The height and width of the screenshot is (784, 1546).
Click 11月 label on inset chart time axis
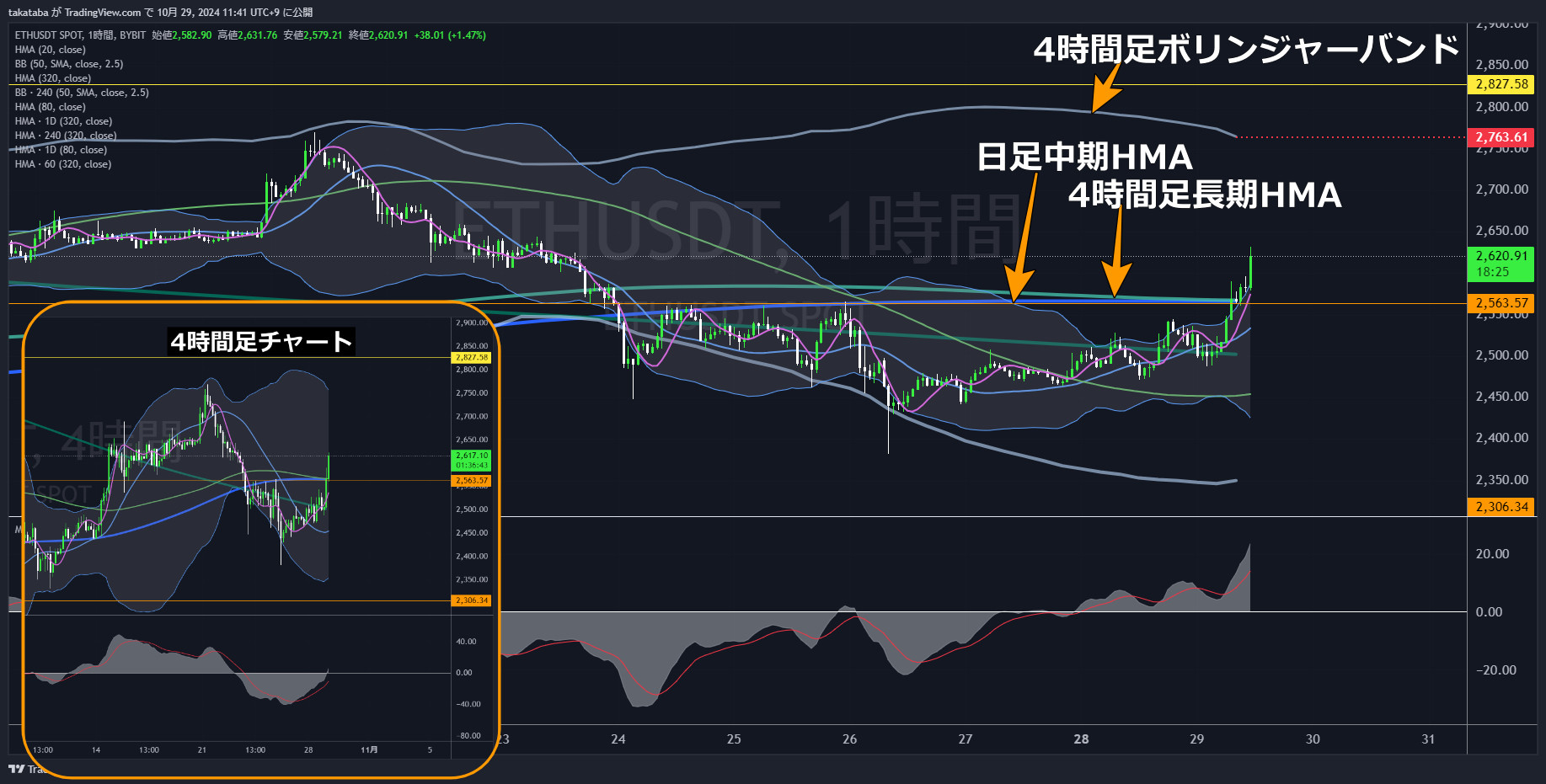pyautogui.click(x=369, y=749)
